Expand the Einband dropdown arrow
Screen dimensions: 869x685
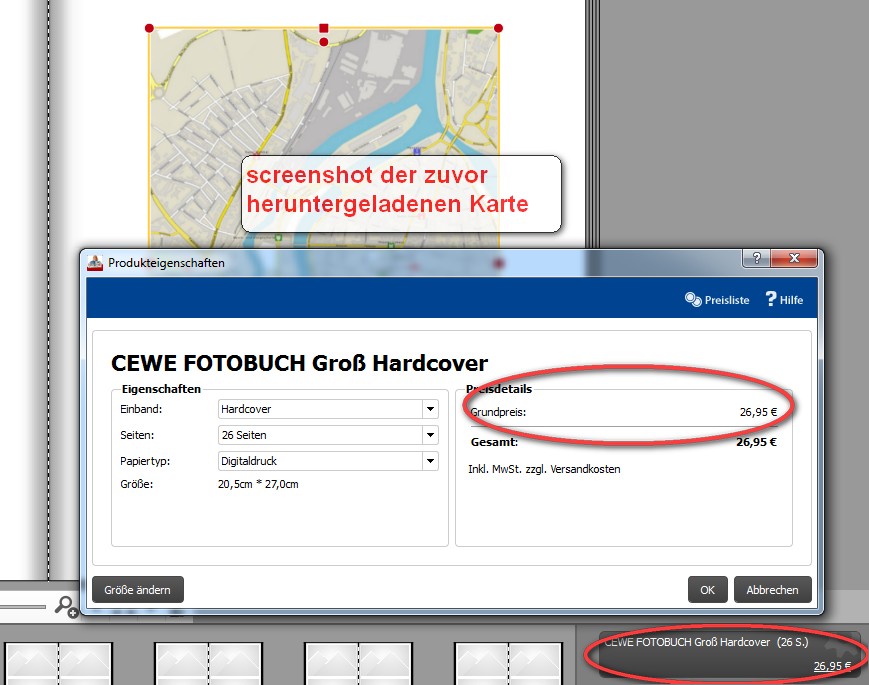tap(430, 409)
